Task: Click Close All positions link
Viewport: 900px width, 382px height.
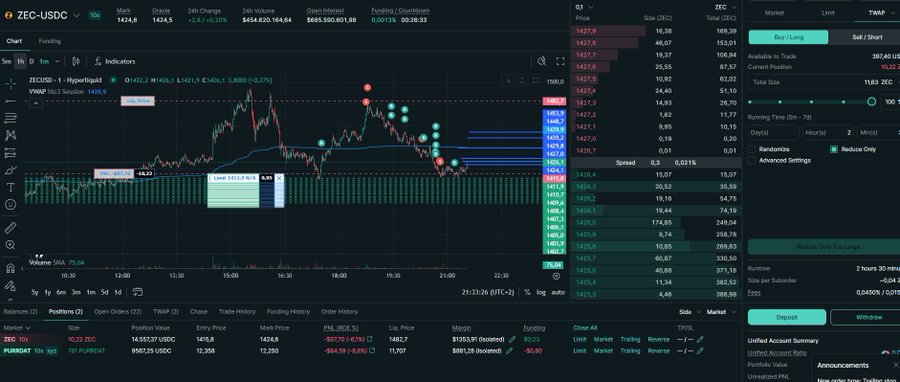Action: 585,328
